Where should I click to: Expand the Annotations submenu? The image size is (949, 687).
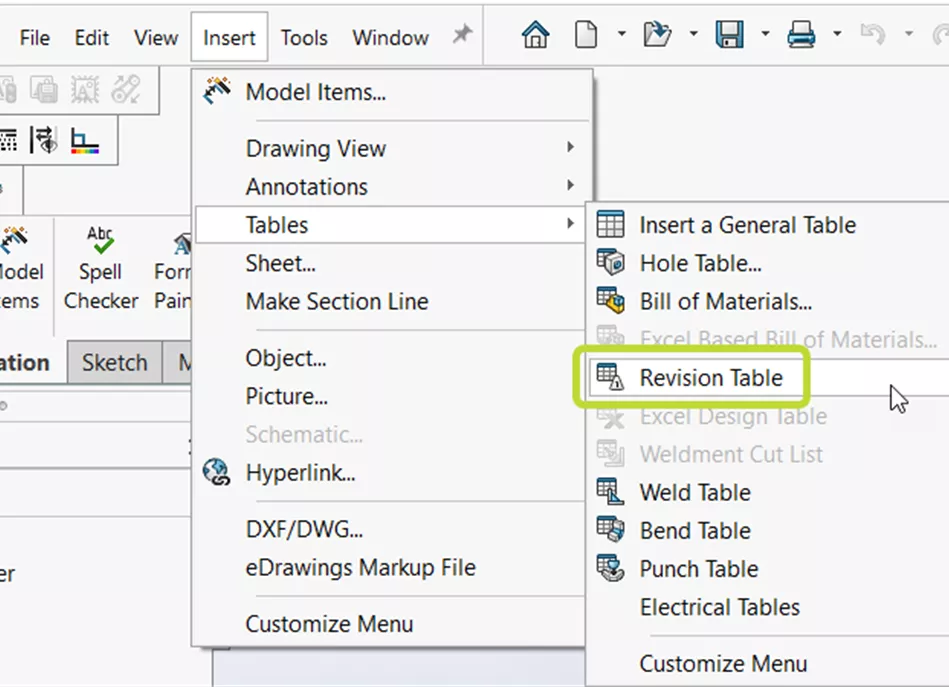[x=306, y=186]
